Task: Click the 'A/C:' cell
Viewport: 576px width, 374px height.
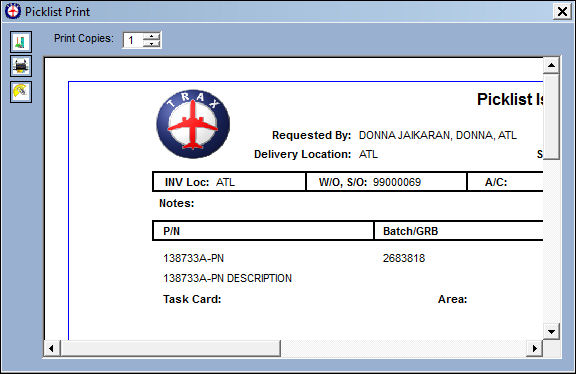Action: 505,182
